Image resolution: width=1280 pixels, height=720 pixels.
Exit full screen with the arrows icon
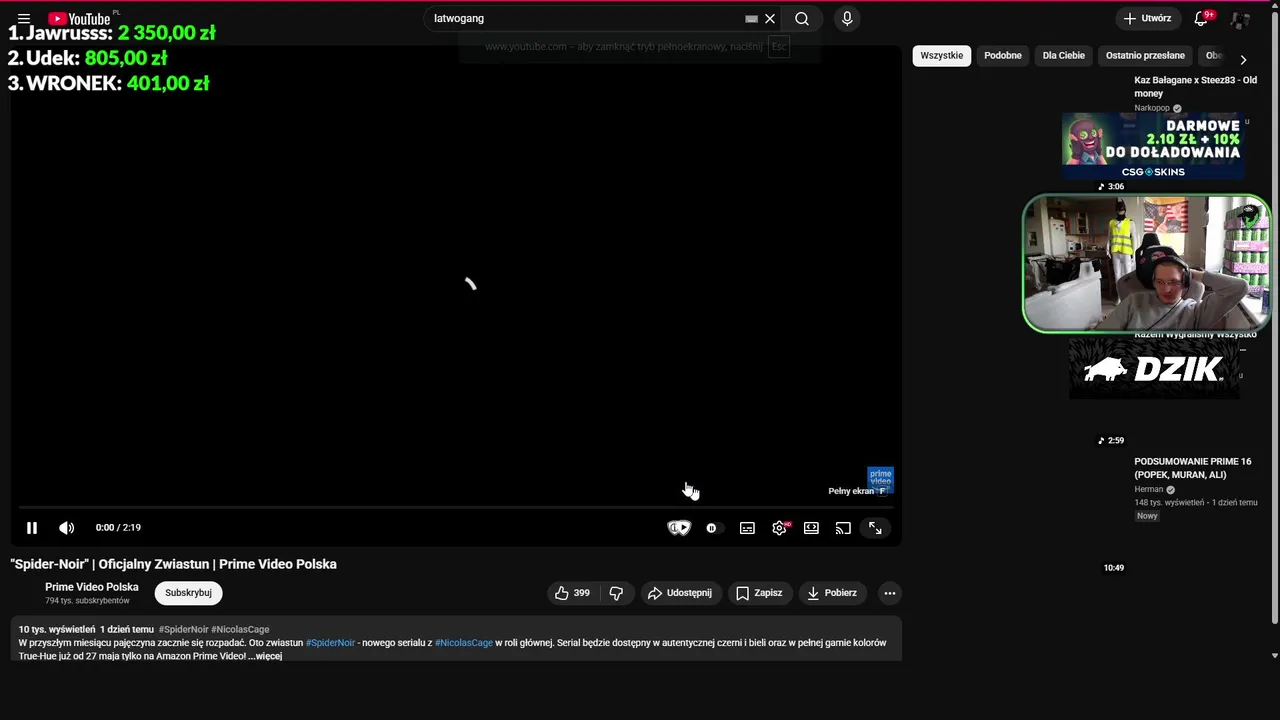point(875,528)
